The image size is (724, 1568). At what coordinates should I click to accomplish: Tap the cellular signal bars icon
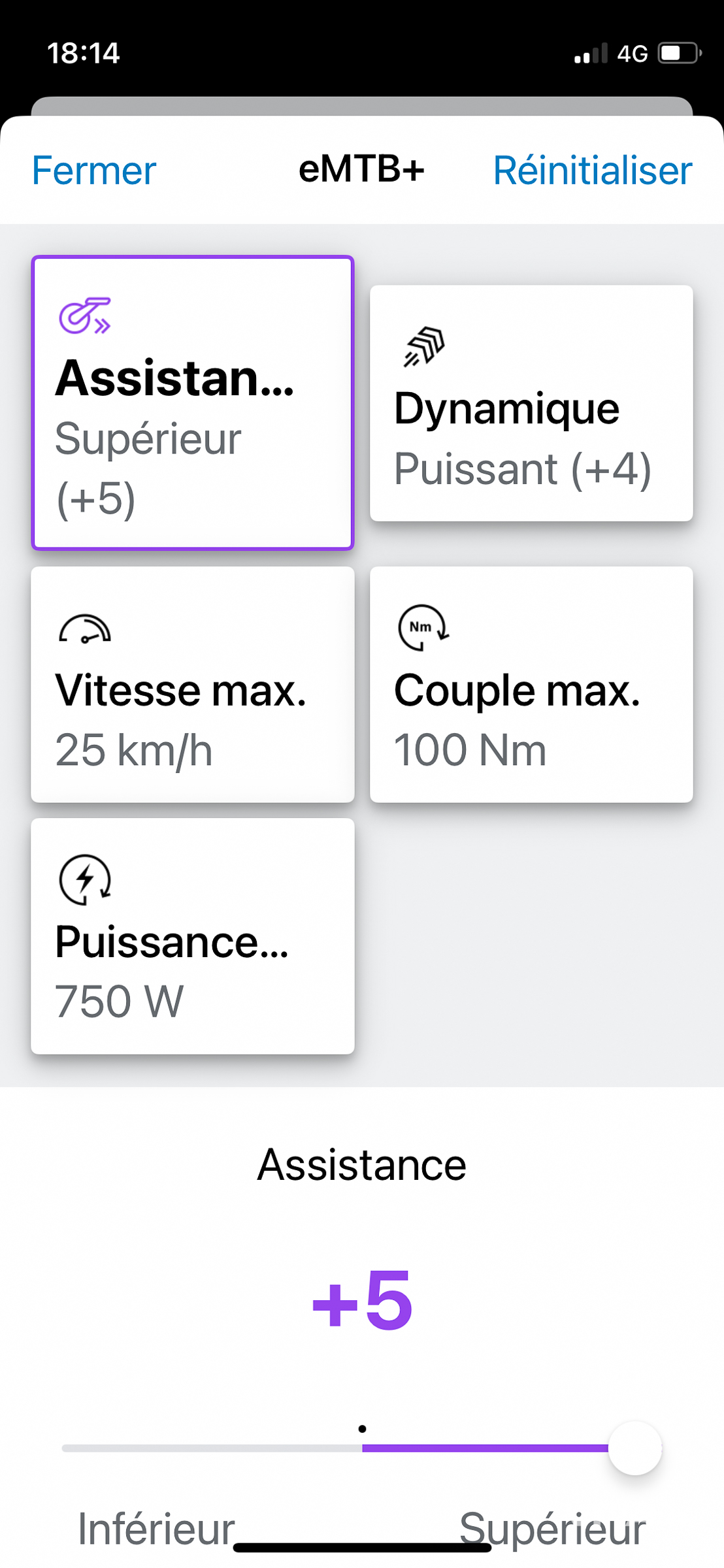point(591,54)
